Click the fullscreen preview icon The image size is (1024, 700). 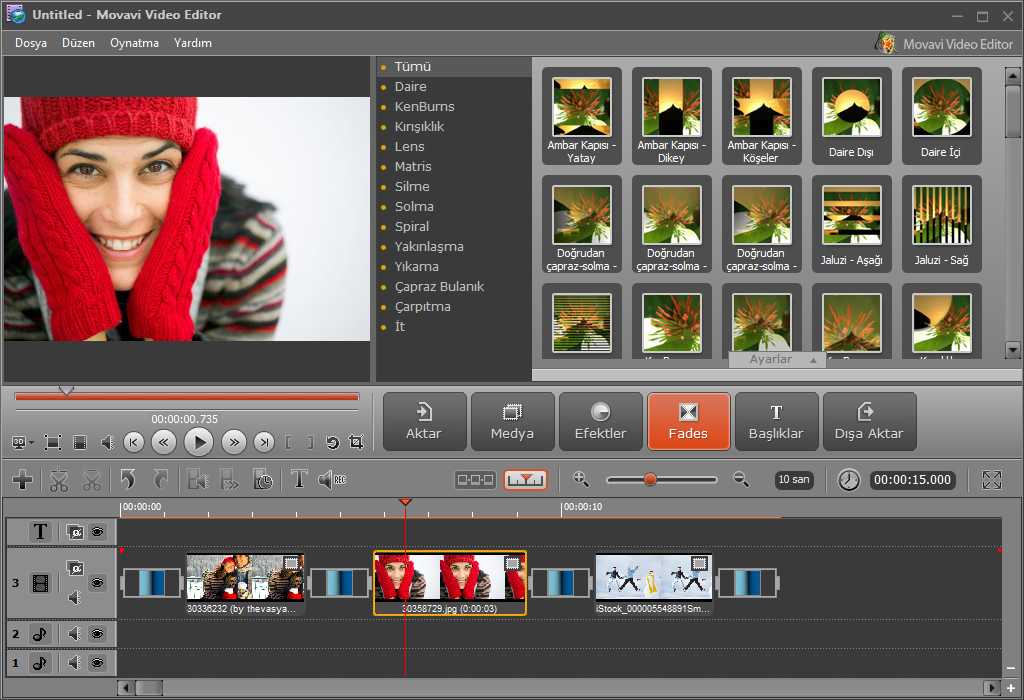click(53, 443)
